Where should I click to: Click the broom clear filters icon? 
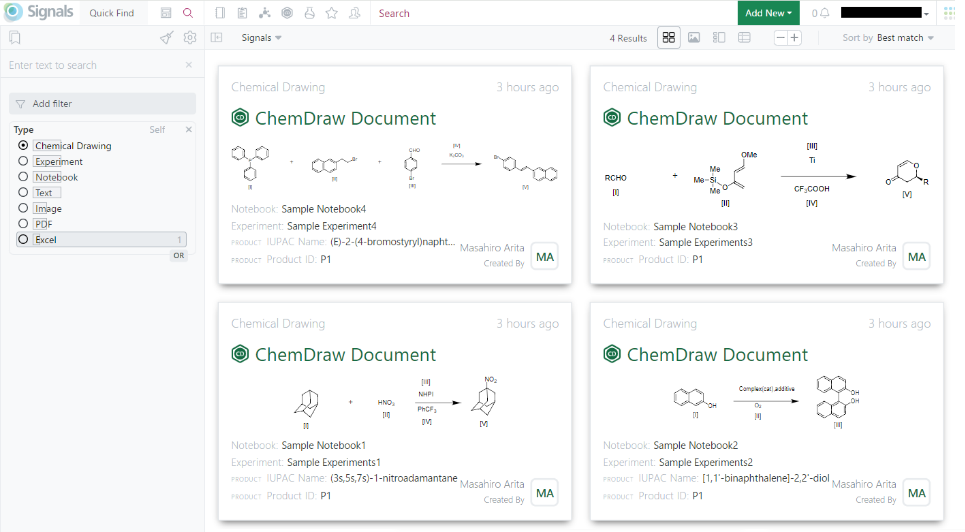[x=166, y=38]
